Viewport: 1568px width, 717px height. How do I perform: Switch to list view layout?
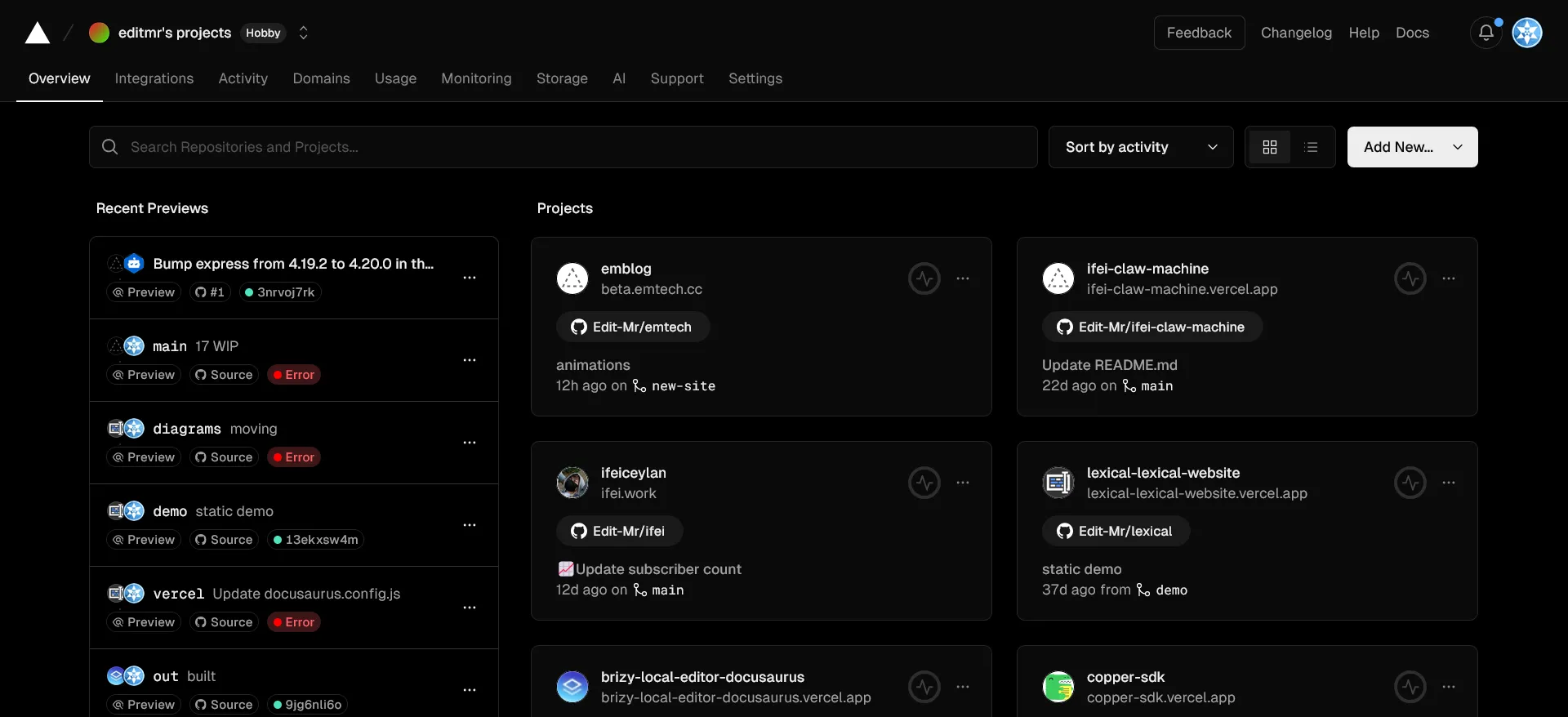pyautogui.click(x=1311, y=147)
